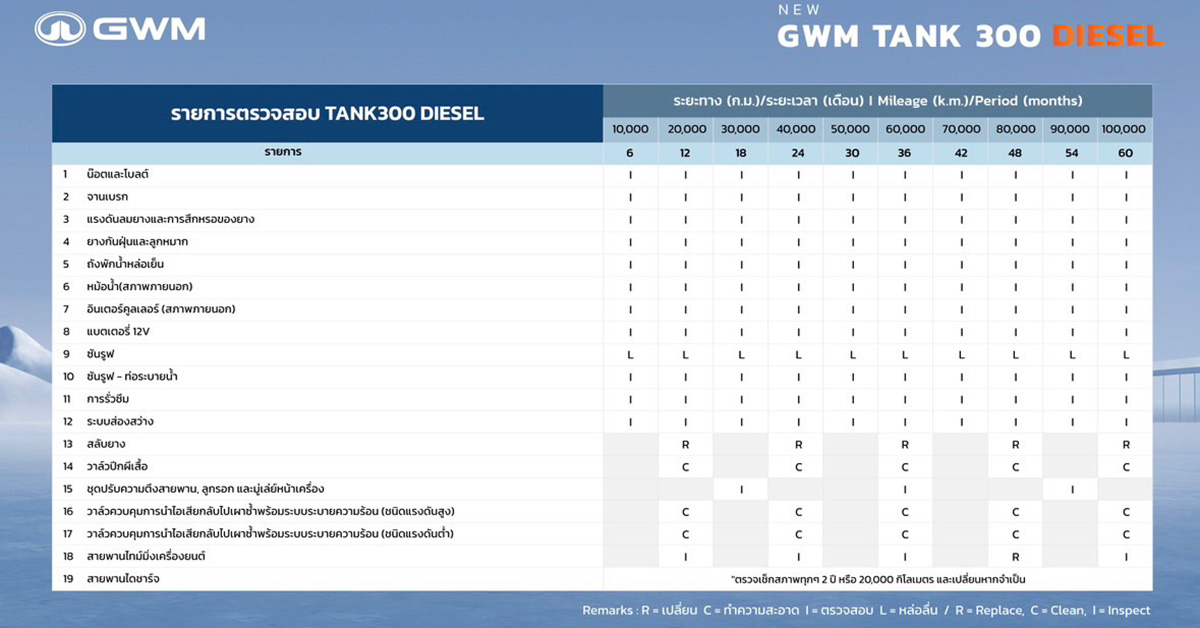
Task: Select the 10,000 km column header
Action: pos(630,129)
